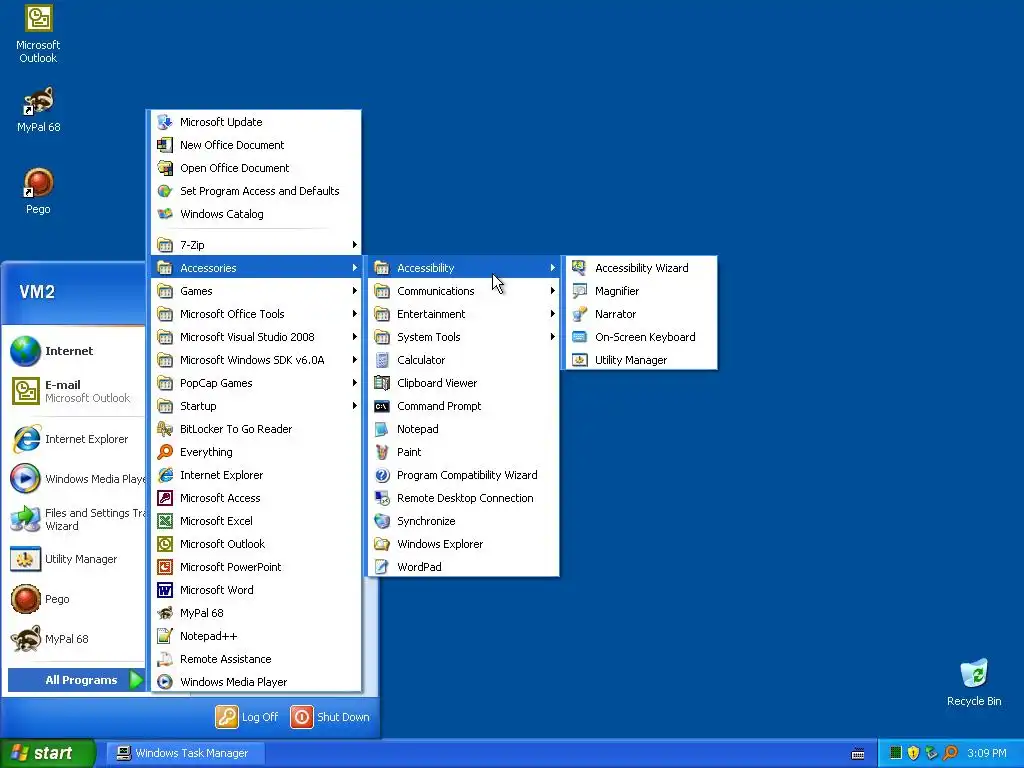This screenshot has width=1024, height=768.
Task: Launch Magnifier from Accessibility menu
Action: tap(641, 291)
